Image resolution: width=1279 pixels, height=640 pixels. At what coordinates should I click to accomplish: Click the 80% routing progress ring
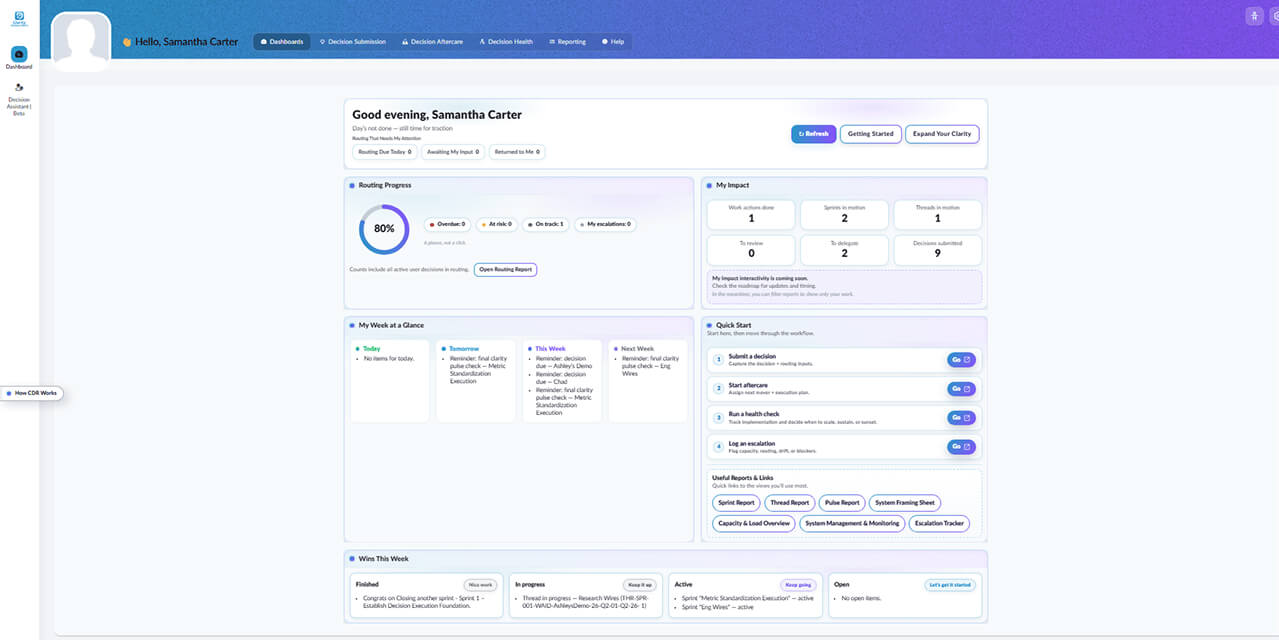point(384,229)
